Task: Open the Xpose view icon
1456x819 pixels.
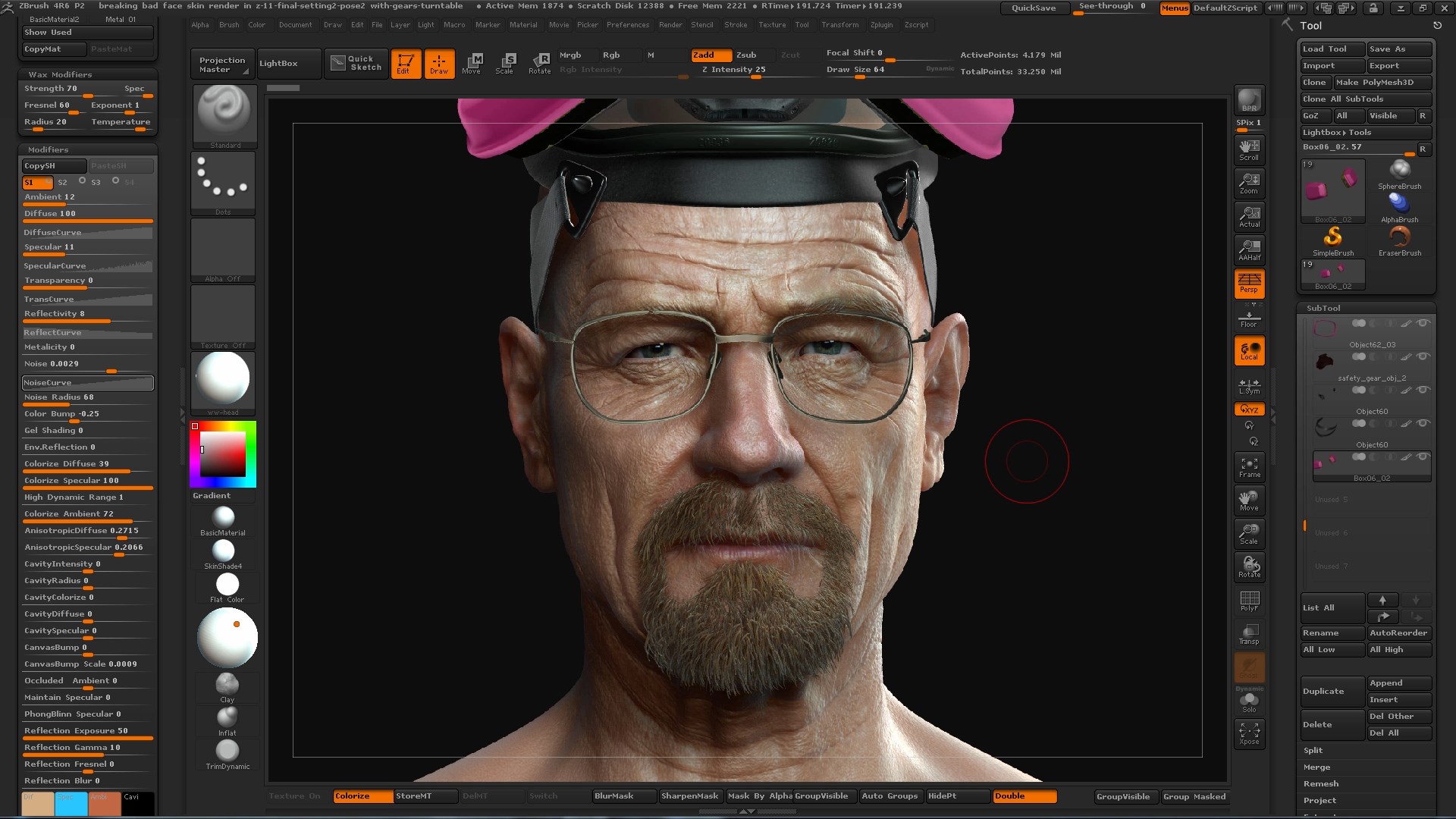Action: [x=1249, y=733]
